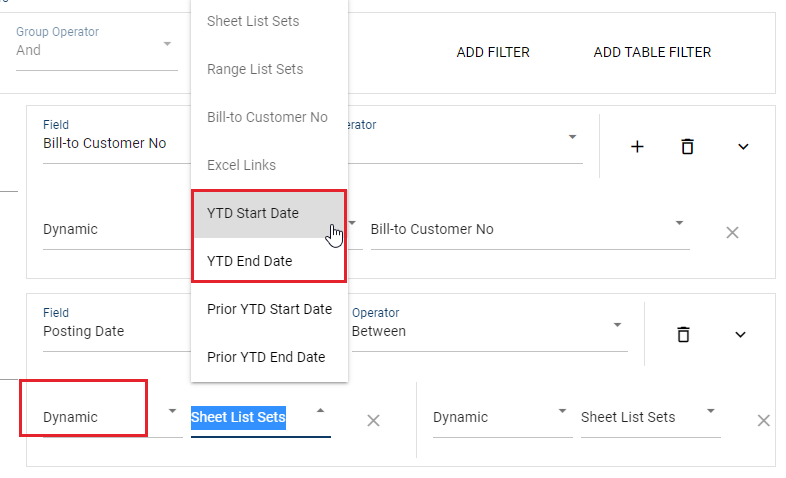Remove the Bill-to Customer No value row

tap(732, 232)
